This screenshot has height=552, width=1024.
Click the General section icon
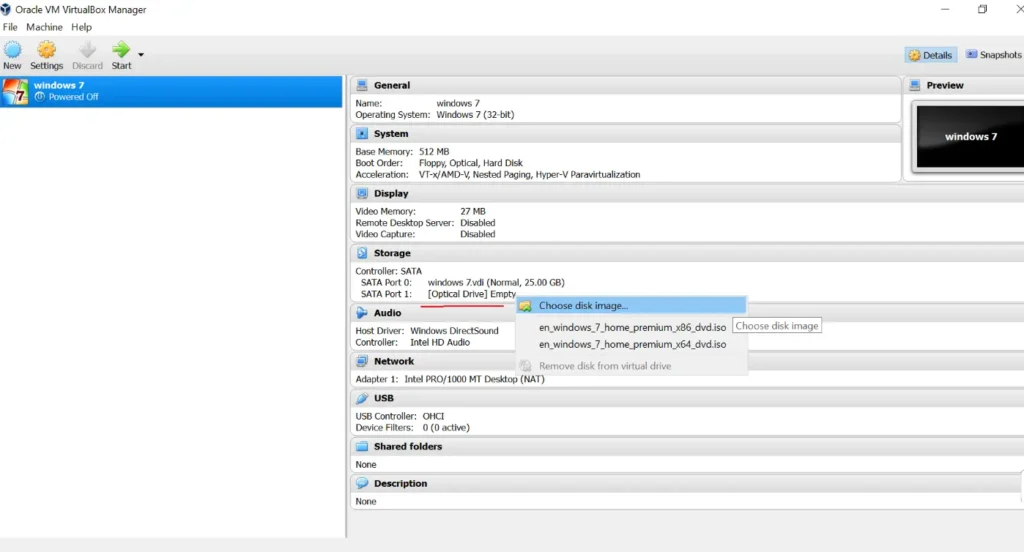(362, 85)
